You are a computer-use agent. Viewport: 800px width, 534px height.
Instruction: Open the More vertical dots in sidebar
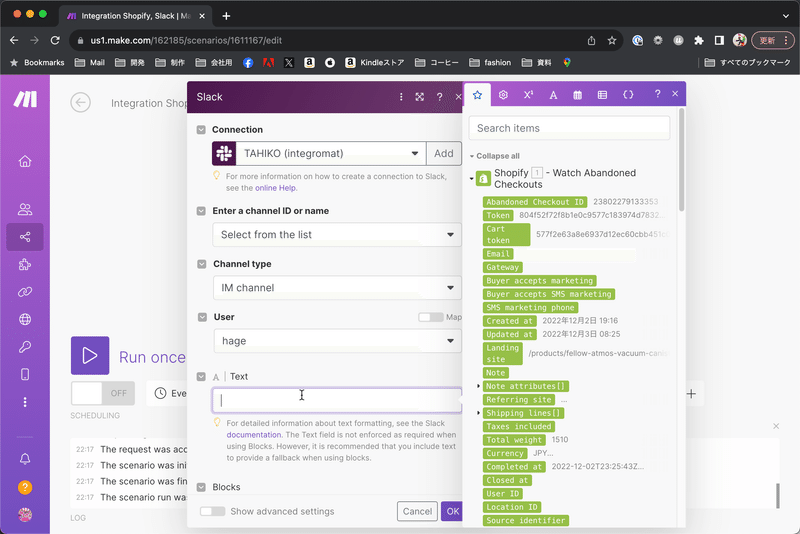point(24,402)
